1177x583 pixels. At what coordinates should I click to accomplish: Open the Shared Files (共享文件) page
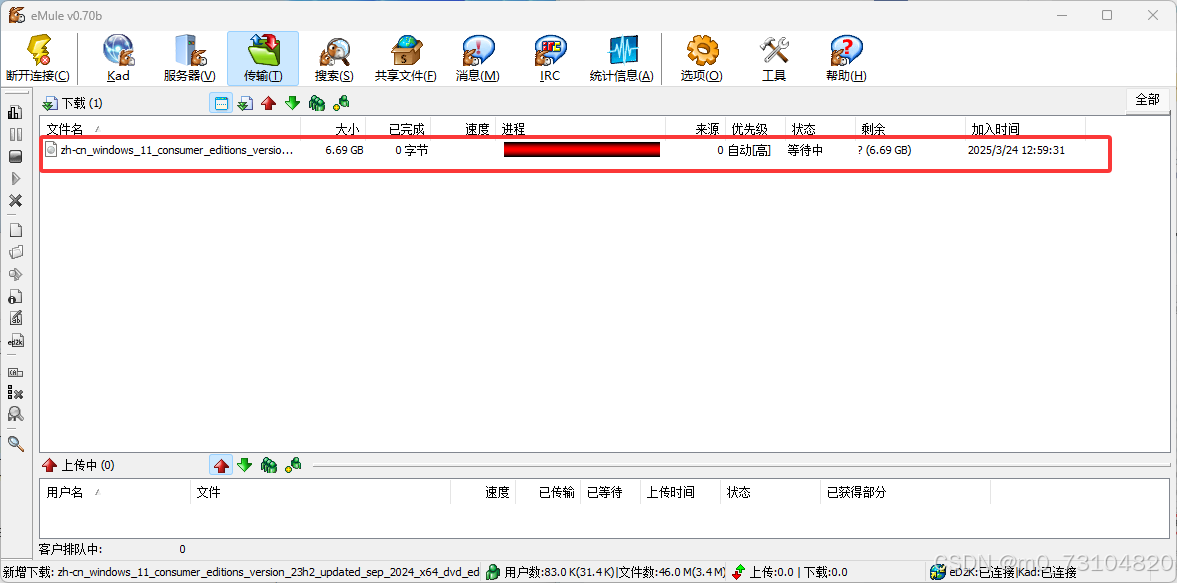tap(406, 58)
